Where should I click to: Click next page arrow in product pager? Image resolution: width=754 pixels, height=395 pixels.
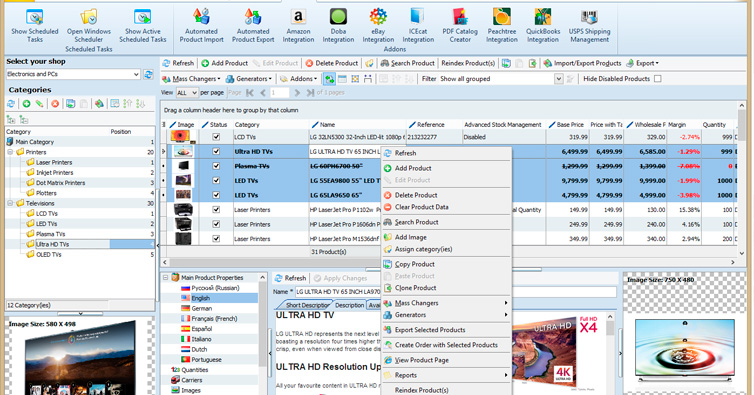(x=297, y=92)
